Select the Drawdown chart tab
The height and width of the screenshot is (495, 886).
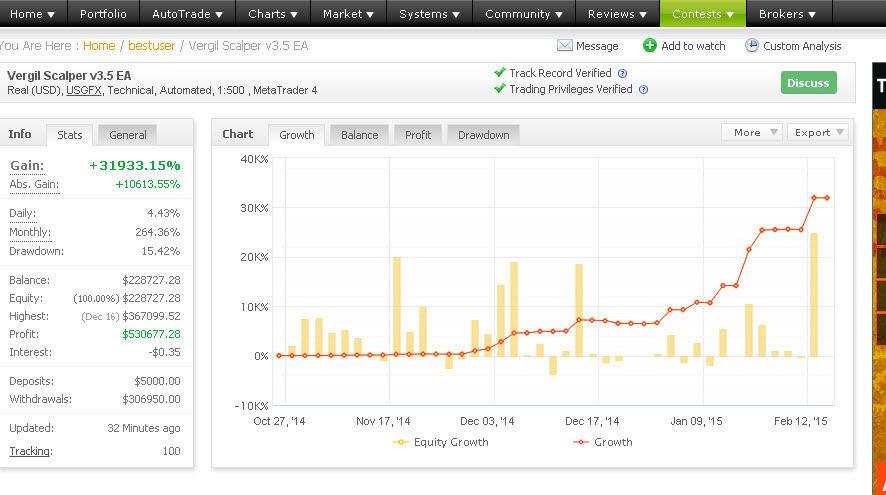coord(484,134)
